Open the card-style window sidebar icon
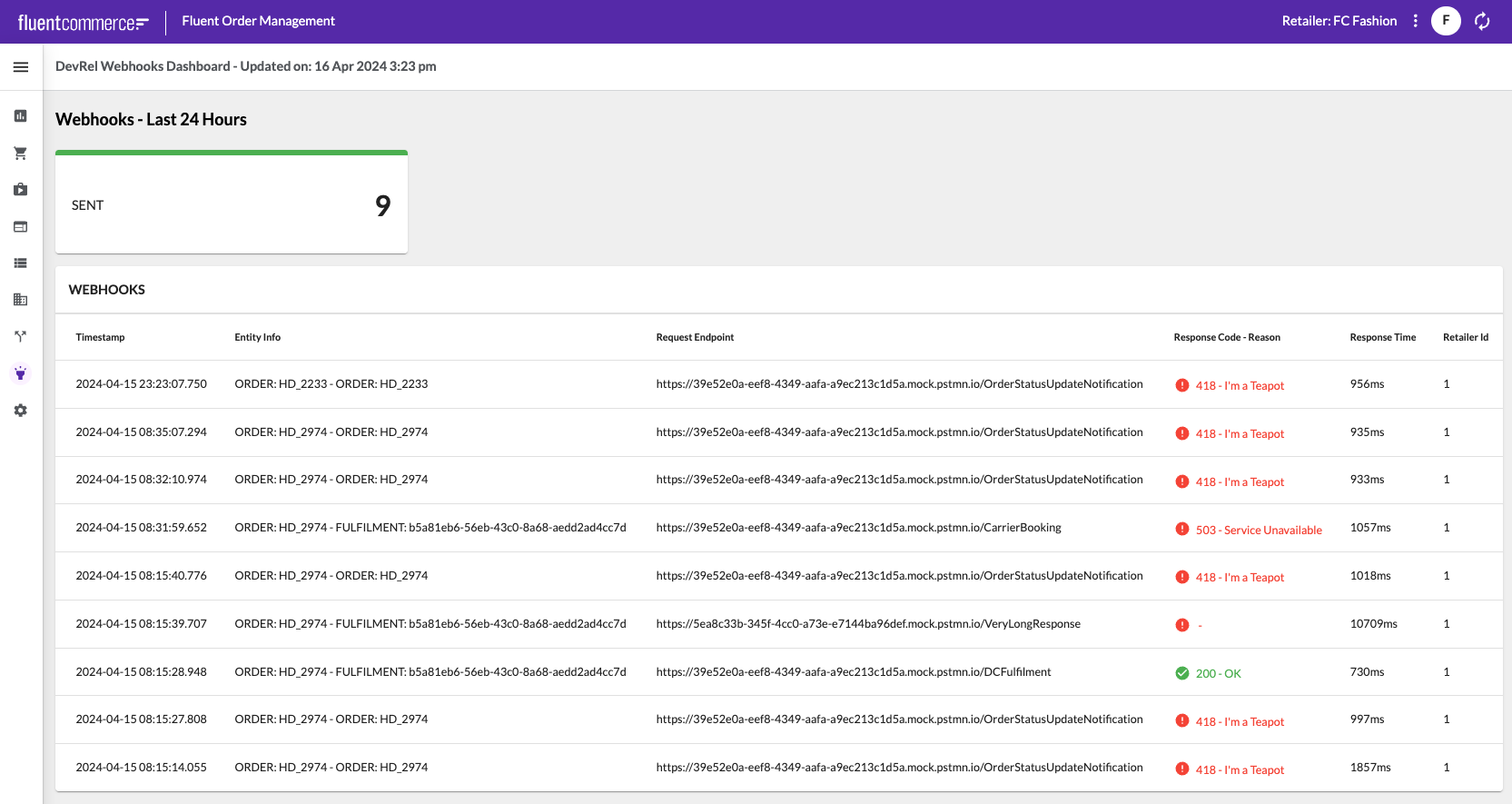The height and width of the screenshot is (804, 1512). [21, 227]
